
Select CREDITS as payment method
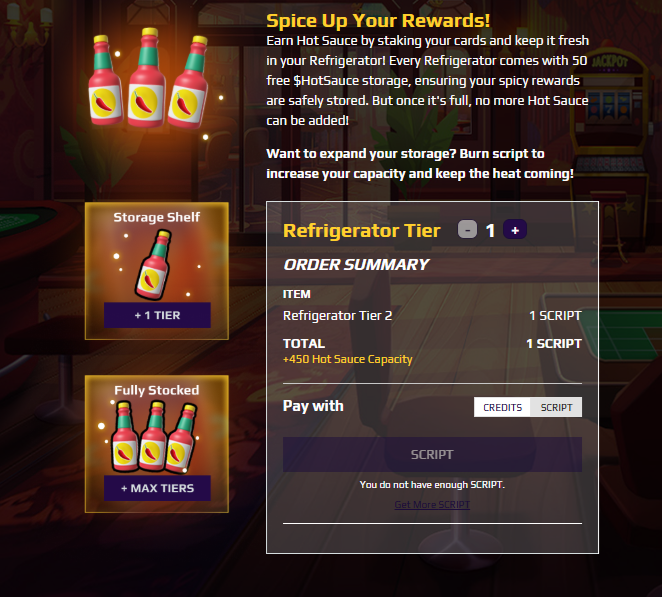(x=502, y=407)
